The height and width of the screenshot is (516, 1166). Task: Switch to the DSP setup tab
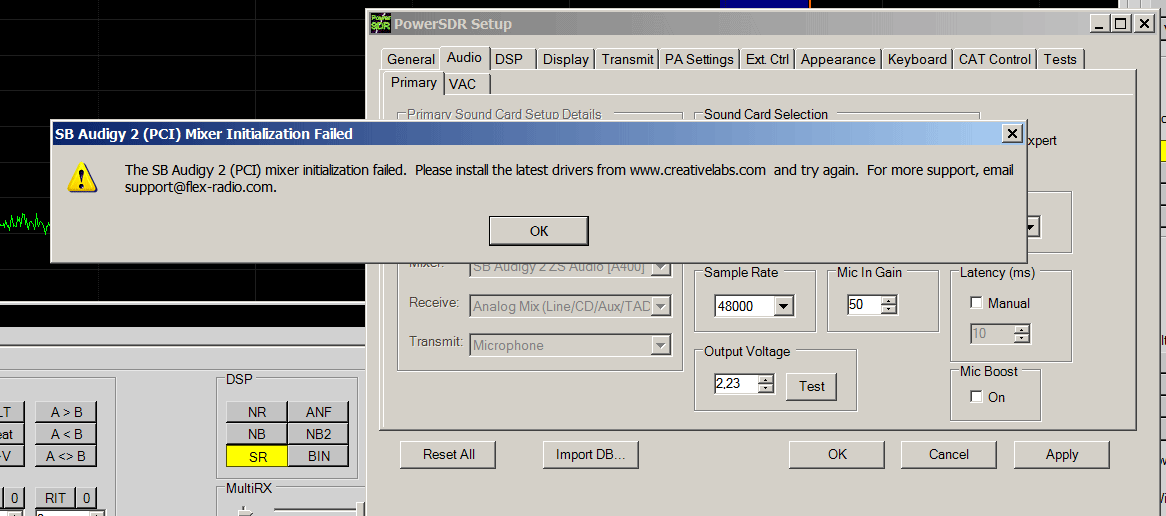pos(508,59)
